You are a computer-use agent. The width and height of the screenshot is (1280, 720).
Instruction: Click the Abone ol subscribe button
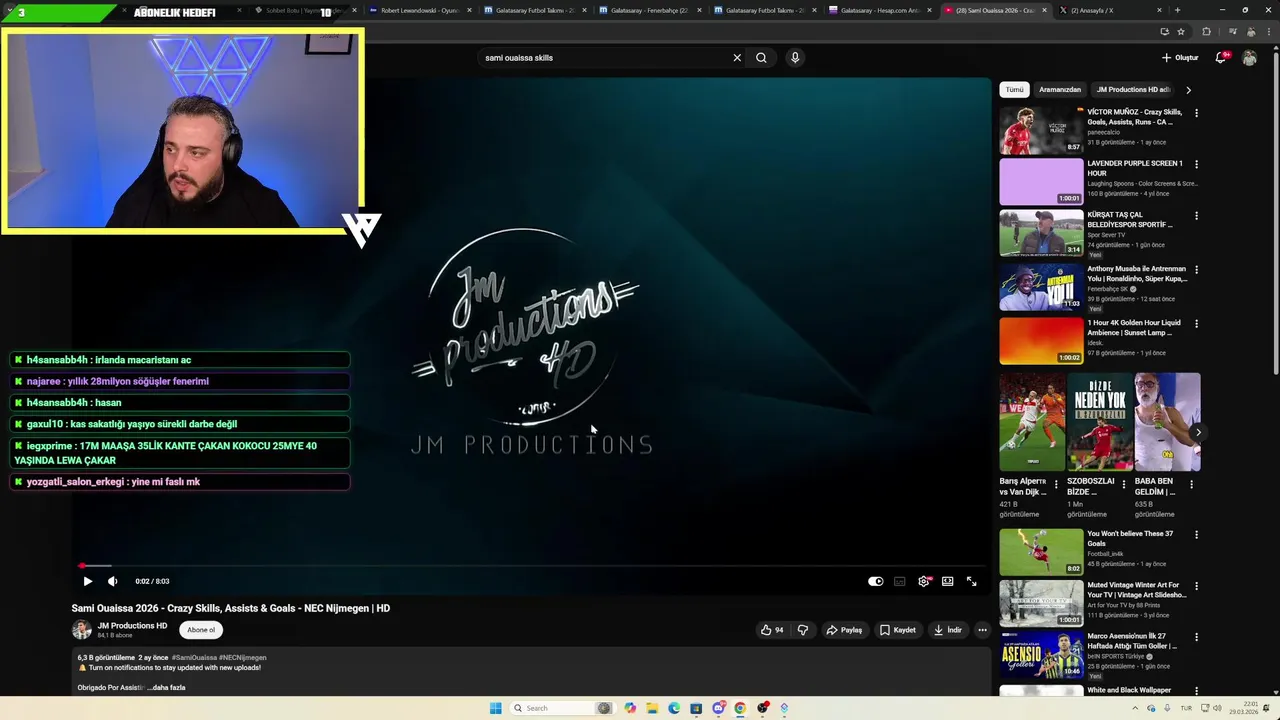click(x=201, y=630)
